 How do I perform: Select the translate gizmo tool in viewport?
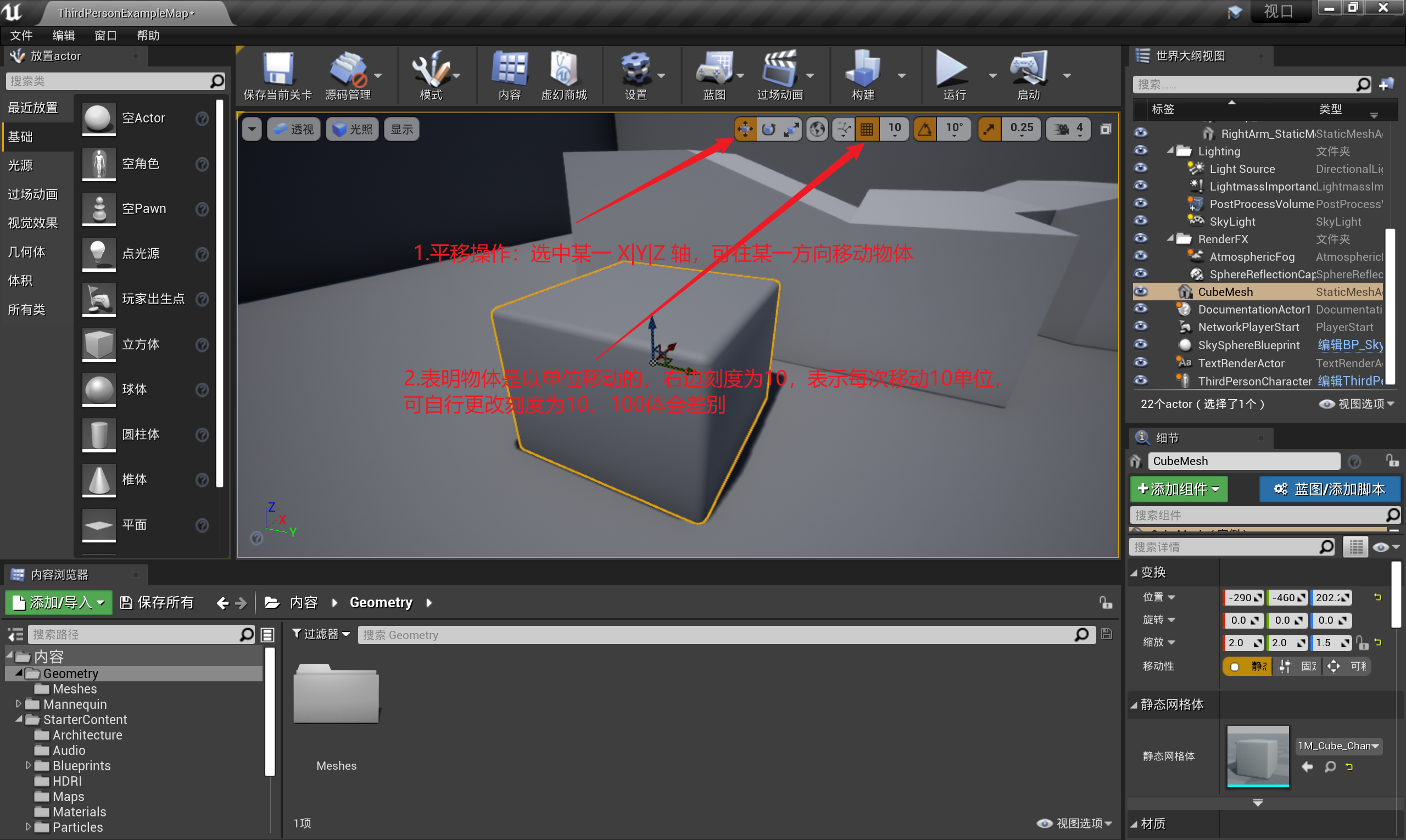click(x=745, y=129)
